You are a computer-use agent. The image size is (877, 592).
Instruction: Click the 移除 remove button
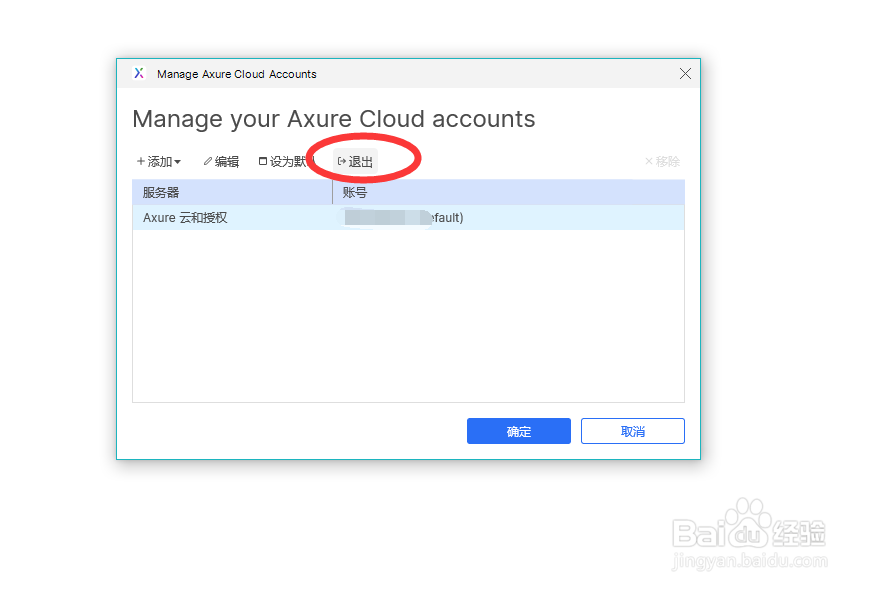tap(662, 162)
